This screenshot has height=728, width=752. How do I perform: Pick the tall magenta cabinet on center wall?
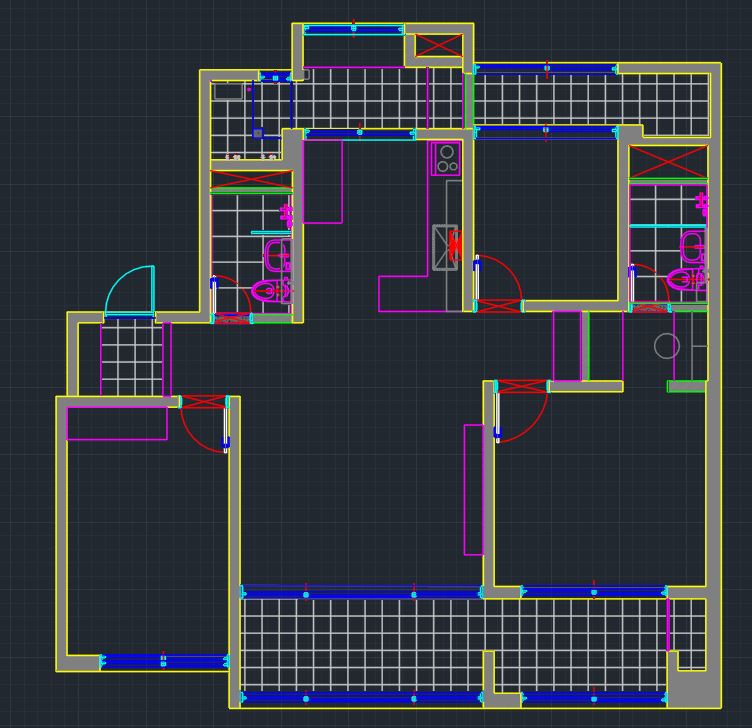[x=473, y=489]
